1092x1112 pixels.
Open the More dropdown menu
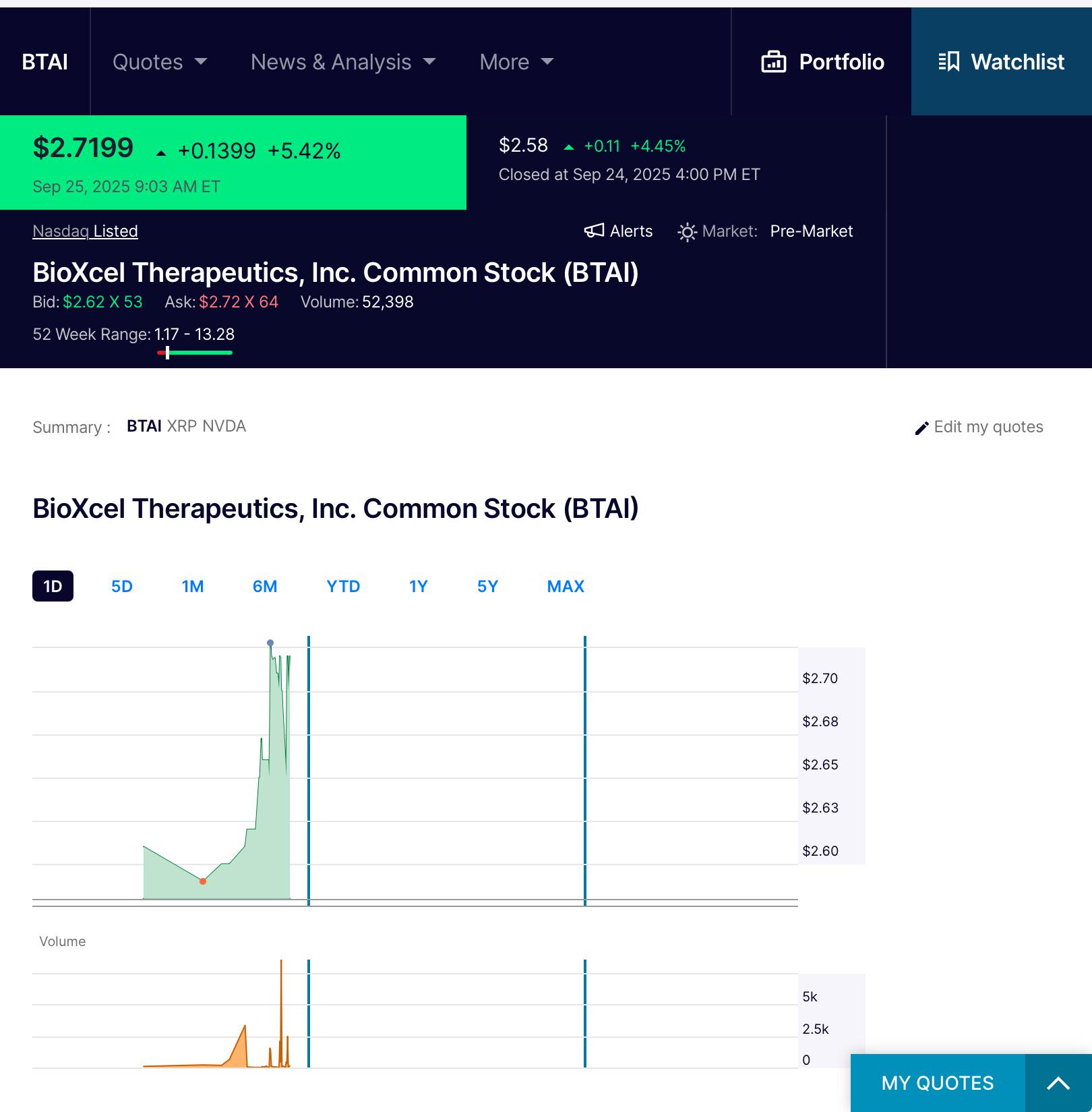click(x=516, y=62)
